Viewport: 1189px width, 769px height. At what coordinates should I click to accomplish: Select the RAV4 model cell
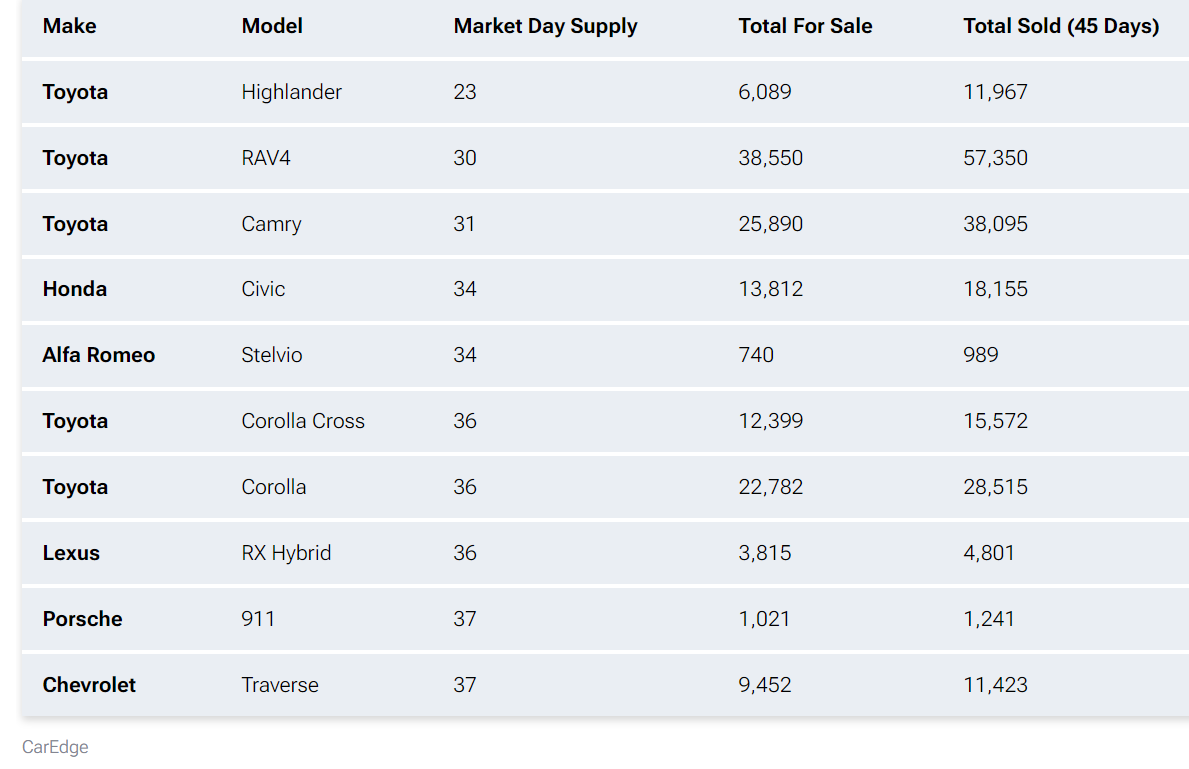click(266, 158)
